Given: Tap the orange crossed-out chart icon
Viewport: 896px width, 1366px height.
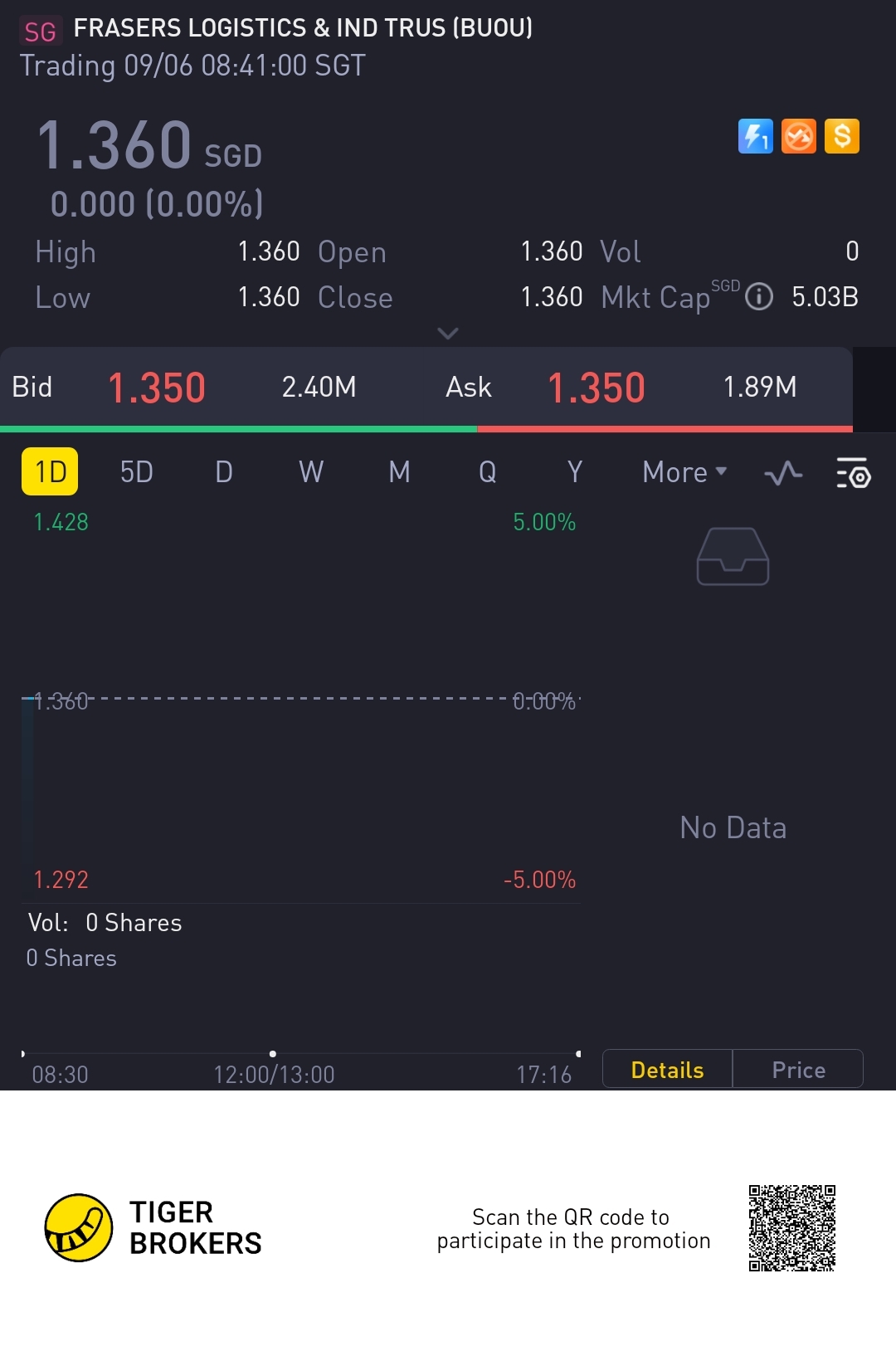Looking at the screenshot, I should coord(799,137).
